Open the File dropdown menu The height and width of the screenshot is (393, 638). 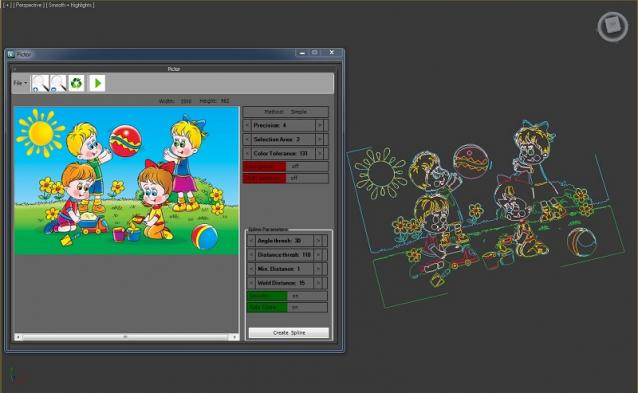point(20,83)
